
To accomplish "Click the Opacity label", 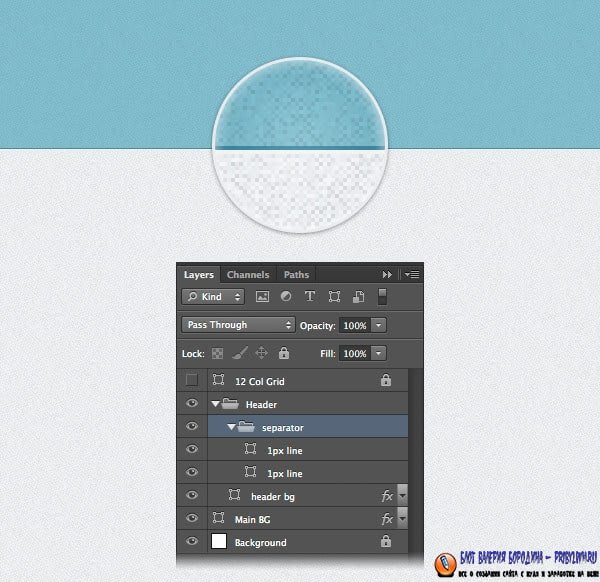I will [317, 326].
